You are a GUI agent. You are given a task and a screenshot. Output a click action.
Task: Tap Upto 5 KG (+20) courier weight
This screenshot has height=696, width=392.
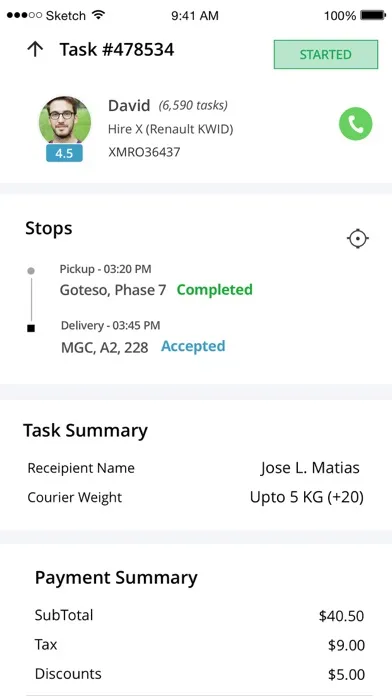307,497
